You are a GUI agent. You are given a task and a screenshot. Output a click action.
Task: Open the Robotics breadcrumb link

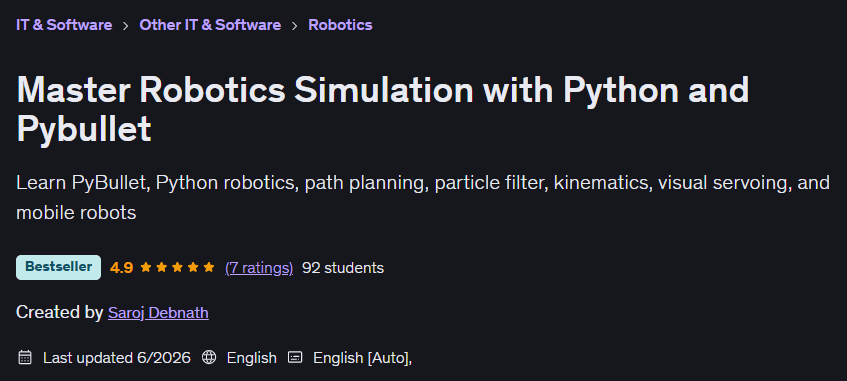click(340, 25)
